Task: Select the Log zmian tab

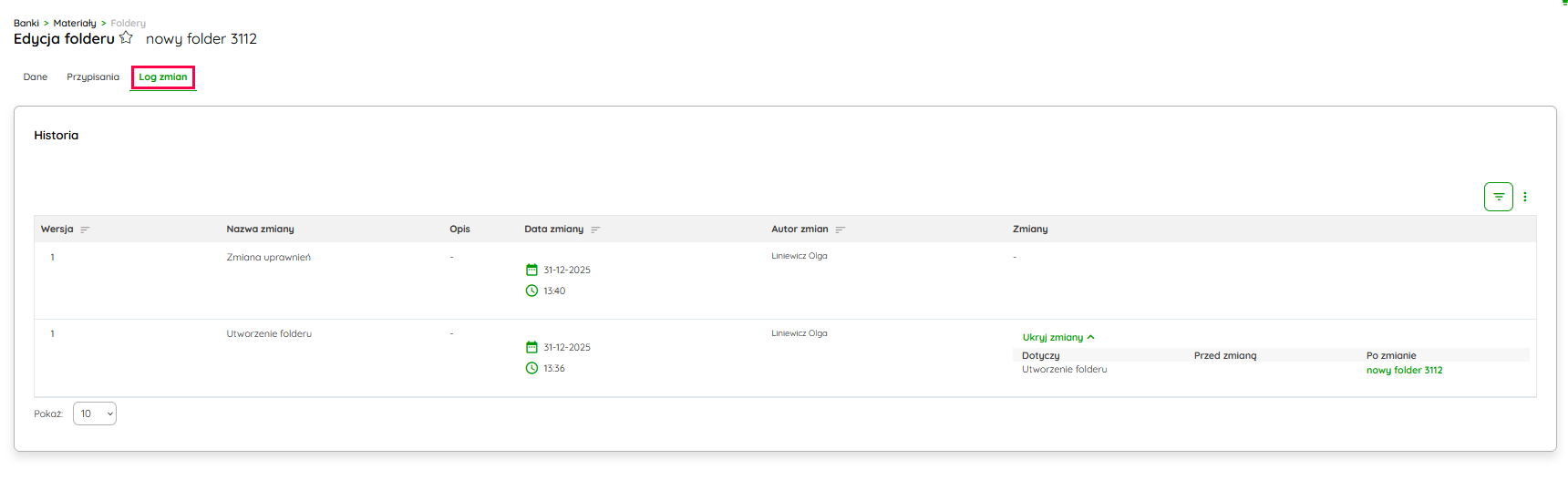Action: click(x=163, y=77)
